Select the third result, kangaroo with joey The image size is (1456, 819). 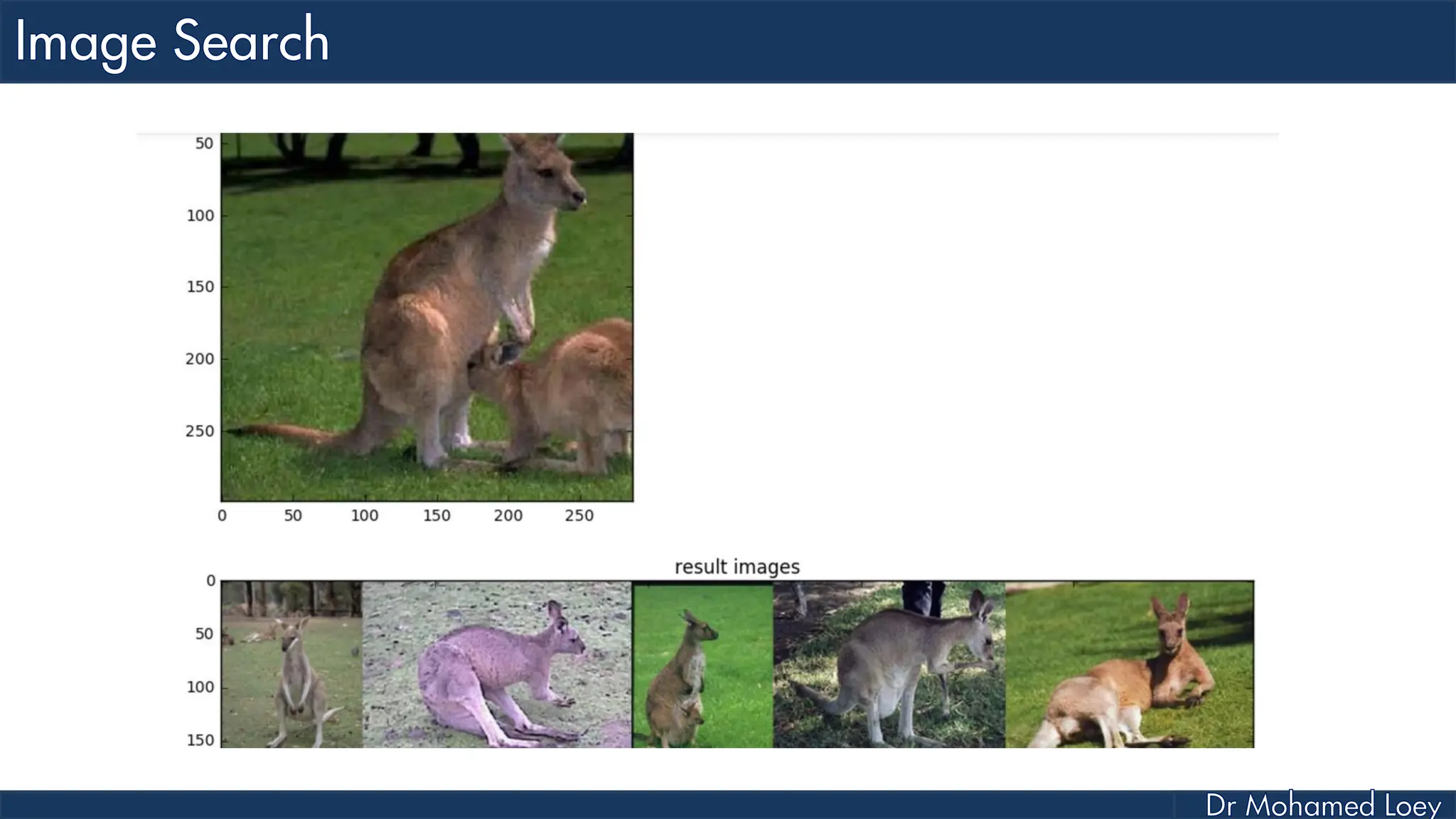(702, 664)
